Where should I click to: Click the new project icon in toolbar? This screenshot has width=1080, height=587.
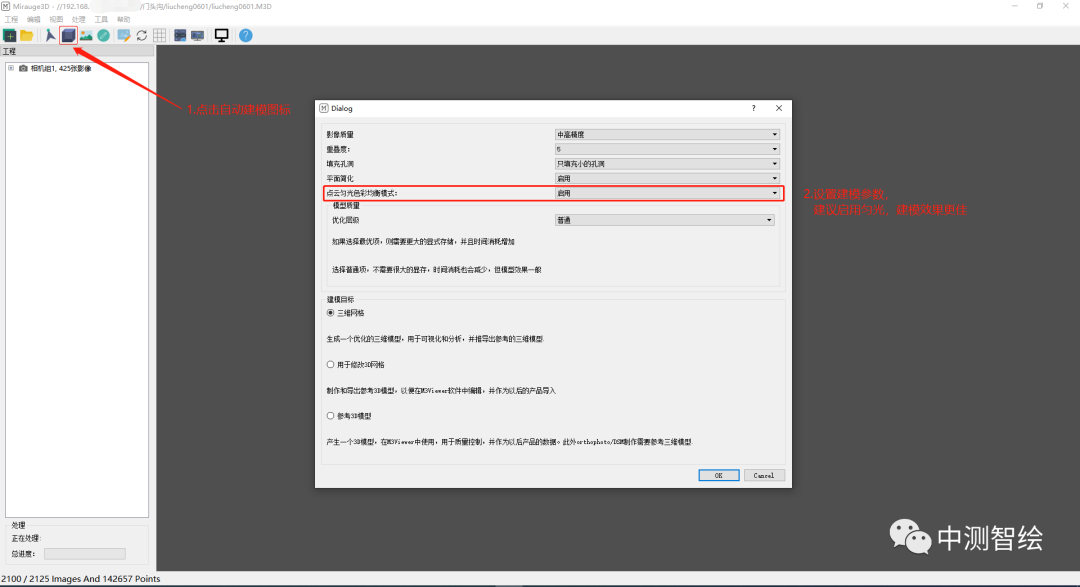tap(10, 35)
